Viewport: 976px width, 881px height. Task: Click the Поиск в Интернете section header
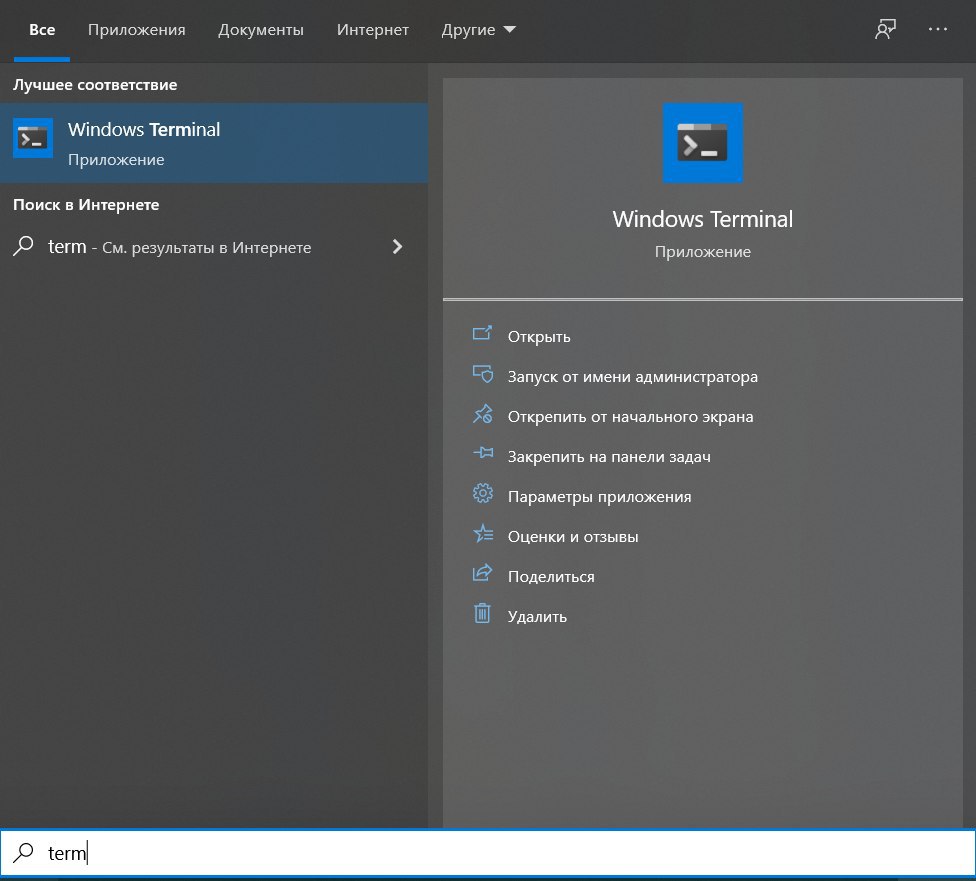pyautogui.click(x=86, y=205)
